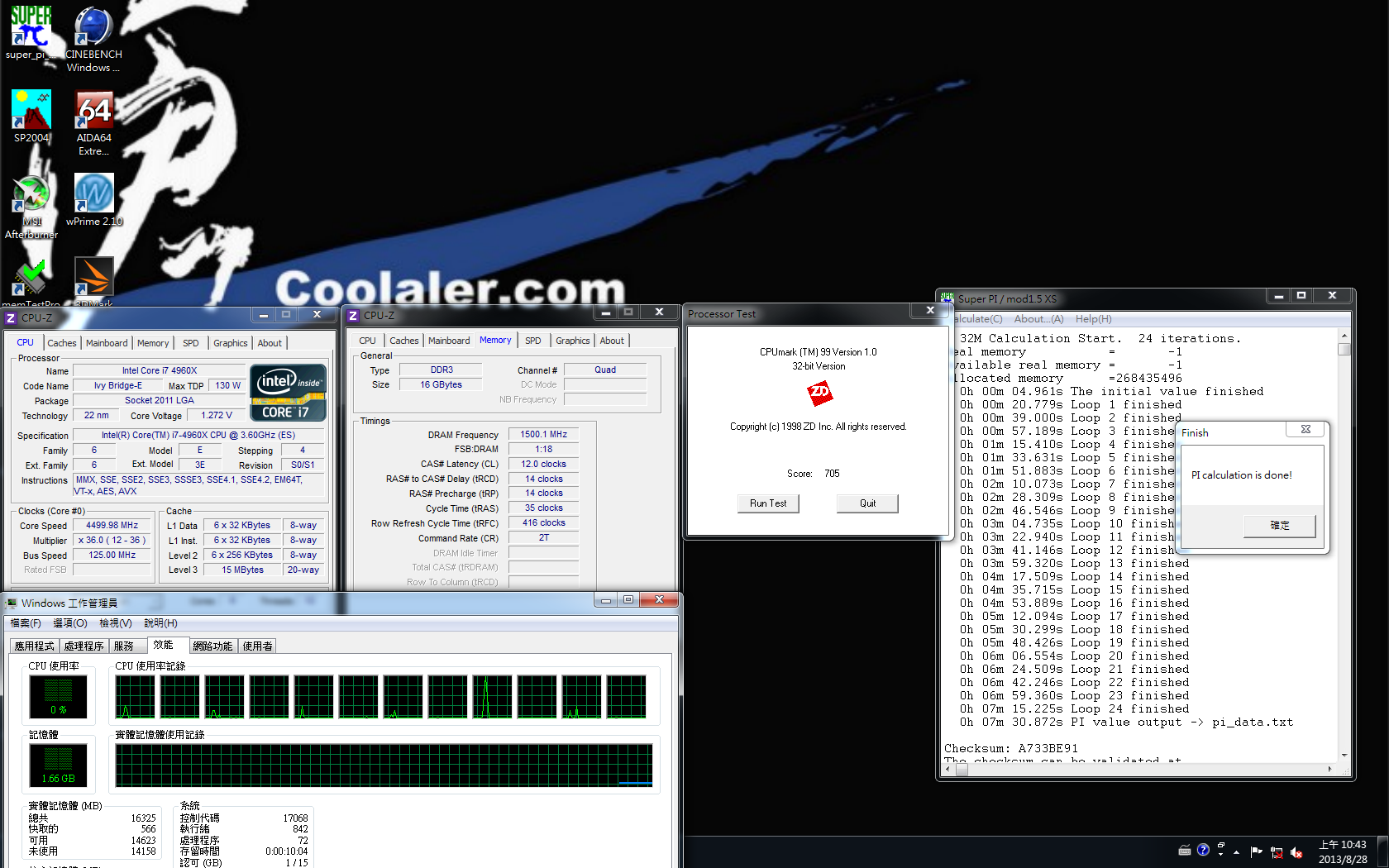Click the Checksum: A733BE91 line in Super PI

coord(1011,749)
